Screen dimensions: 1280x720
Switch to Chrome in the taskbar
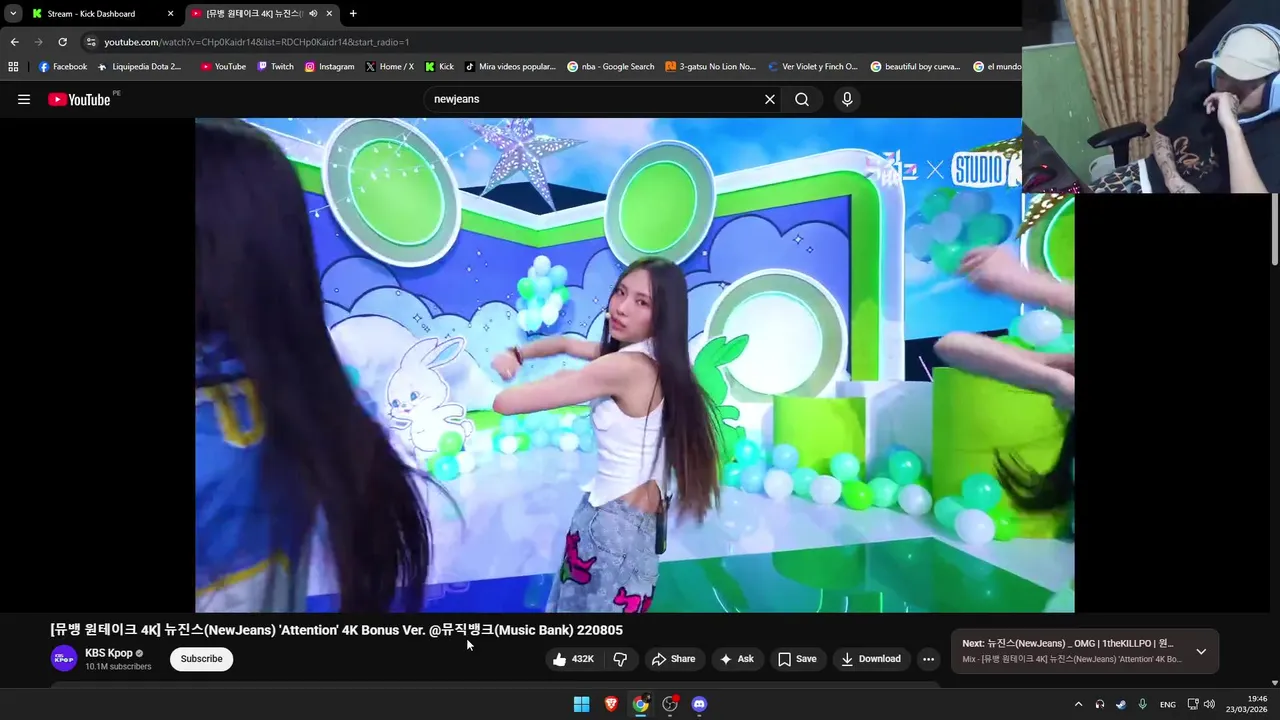coord(640,704)
